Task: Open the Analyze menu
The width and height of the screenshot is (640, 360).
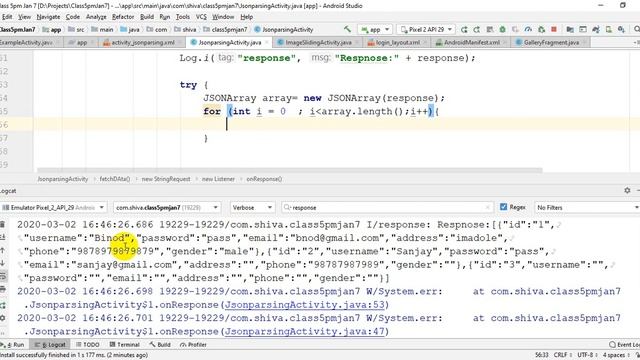Action: coord(96,17)
